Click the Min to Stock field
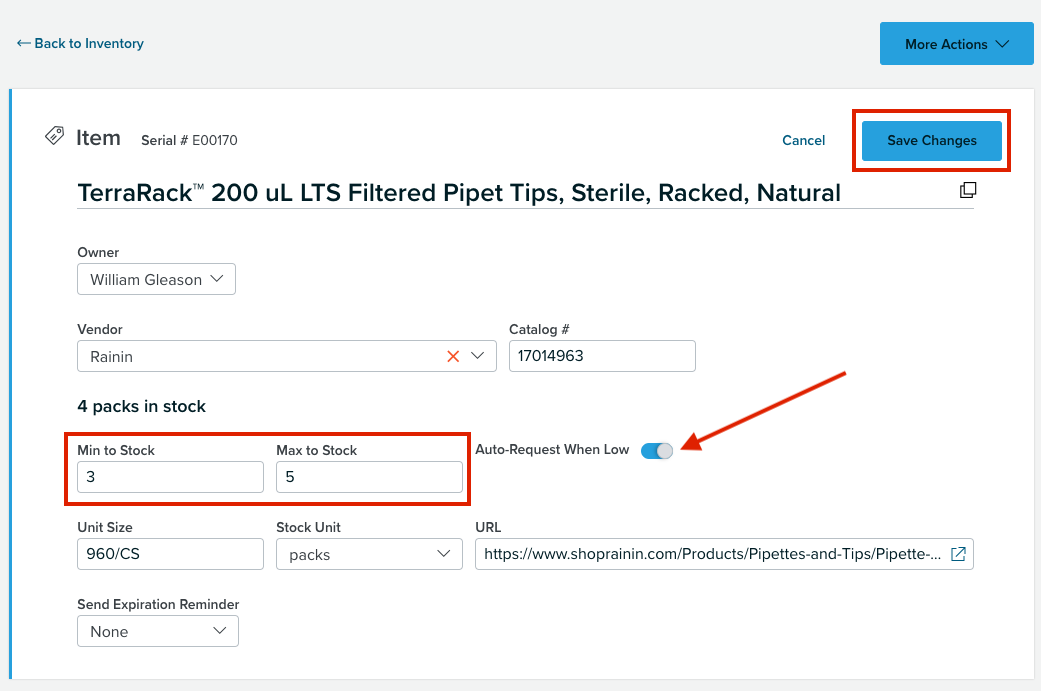The height and width of the screenshot is (691, 1041). click(x=171, y=477)
